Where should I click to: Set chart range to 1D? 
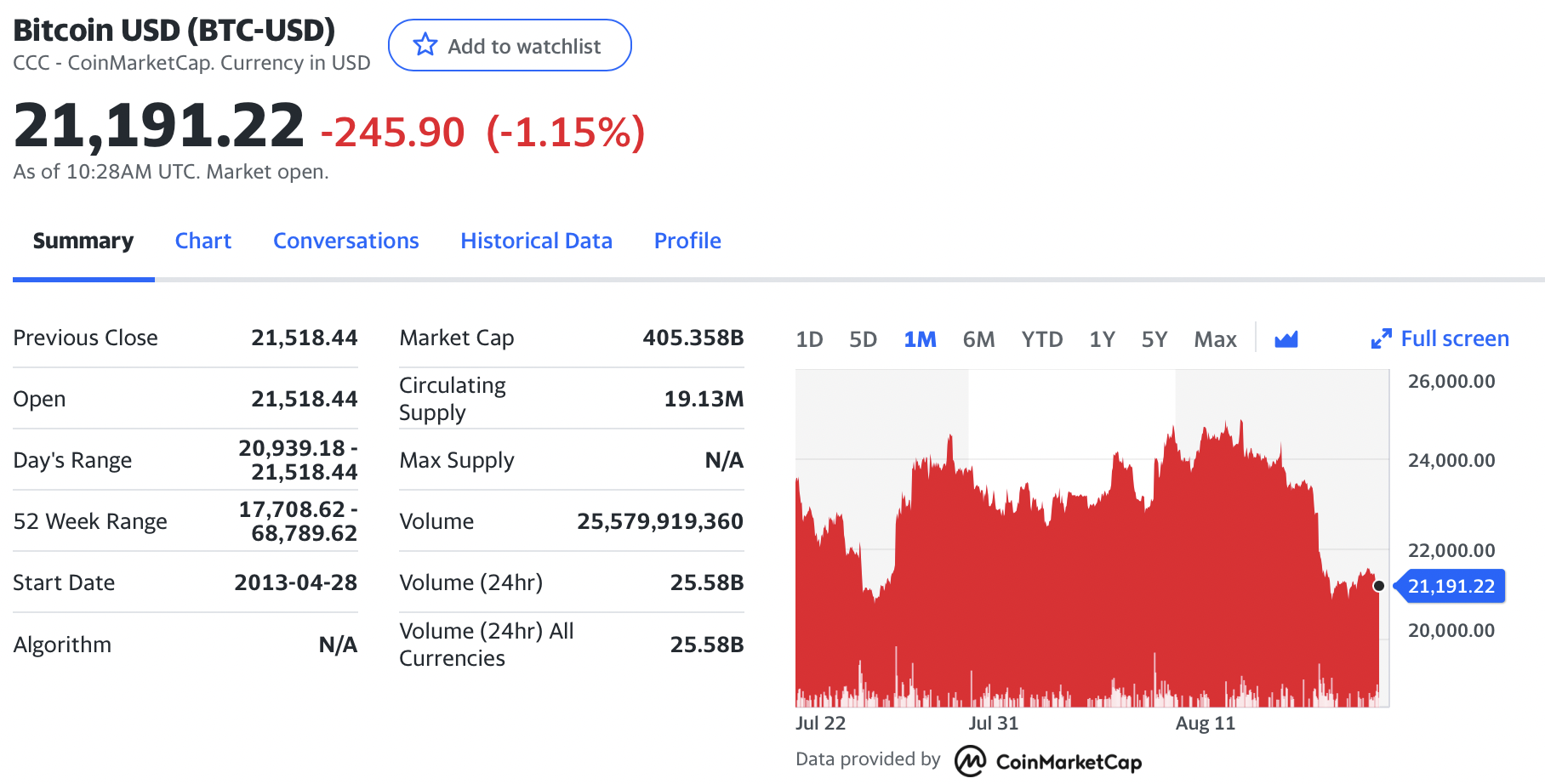(x=809, y=339)
